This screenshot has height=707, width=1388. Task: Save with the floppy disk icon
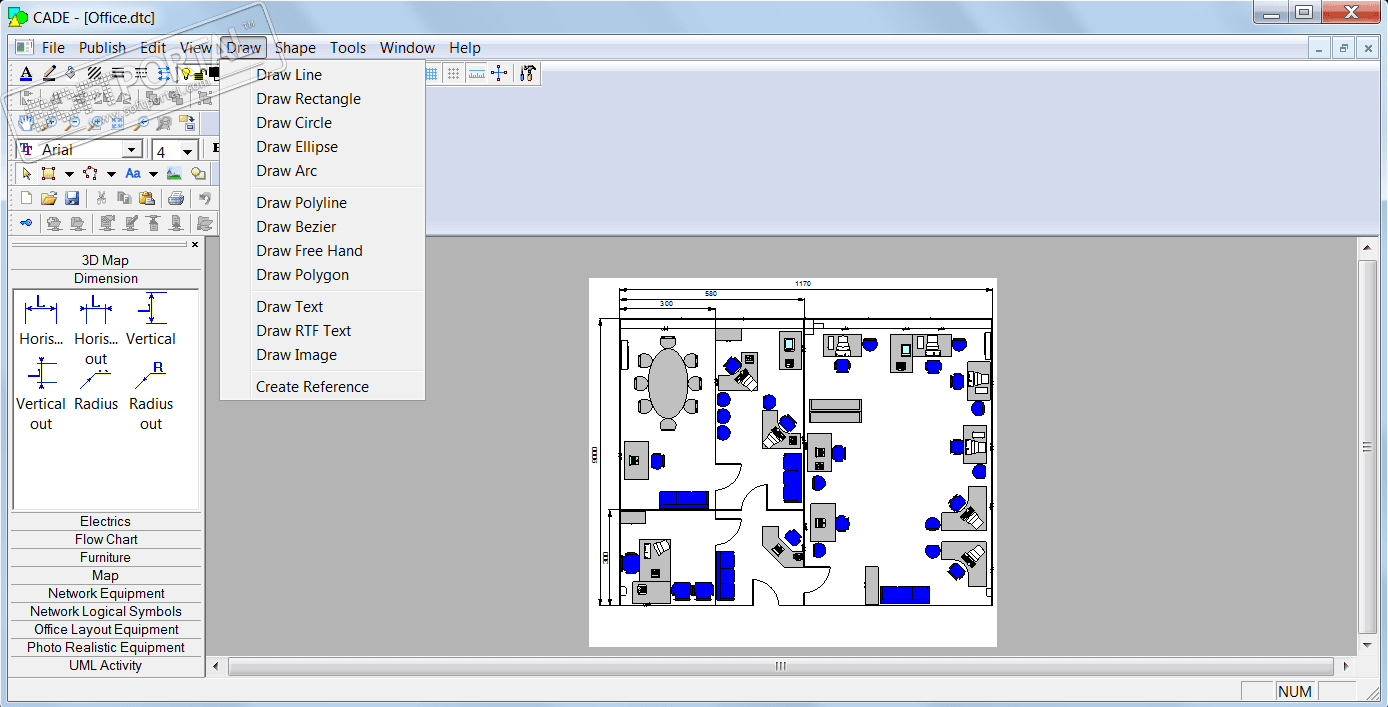[x=72, y=199]
